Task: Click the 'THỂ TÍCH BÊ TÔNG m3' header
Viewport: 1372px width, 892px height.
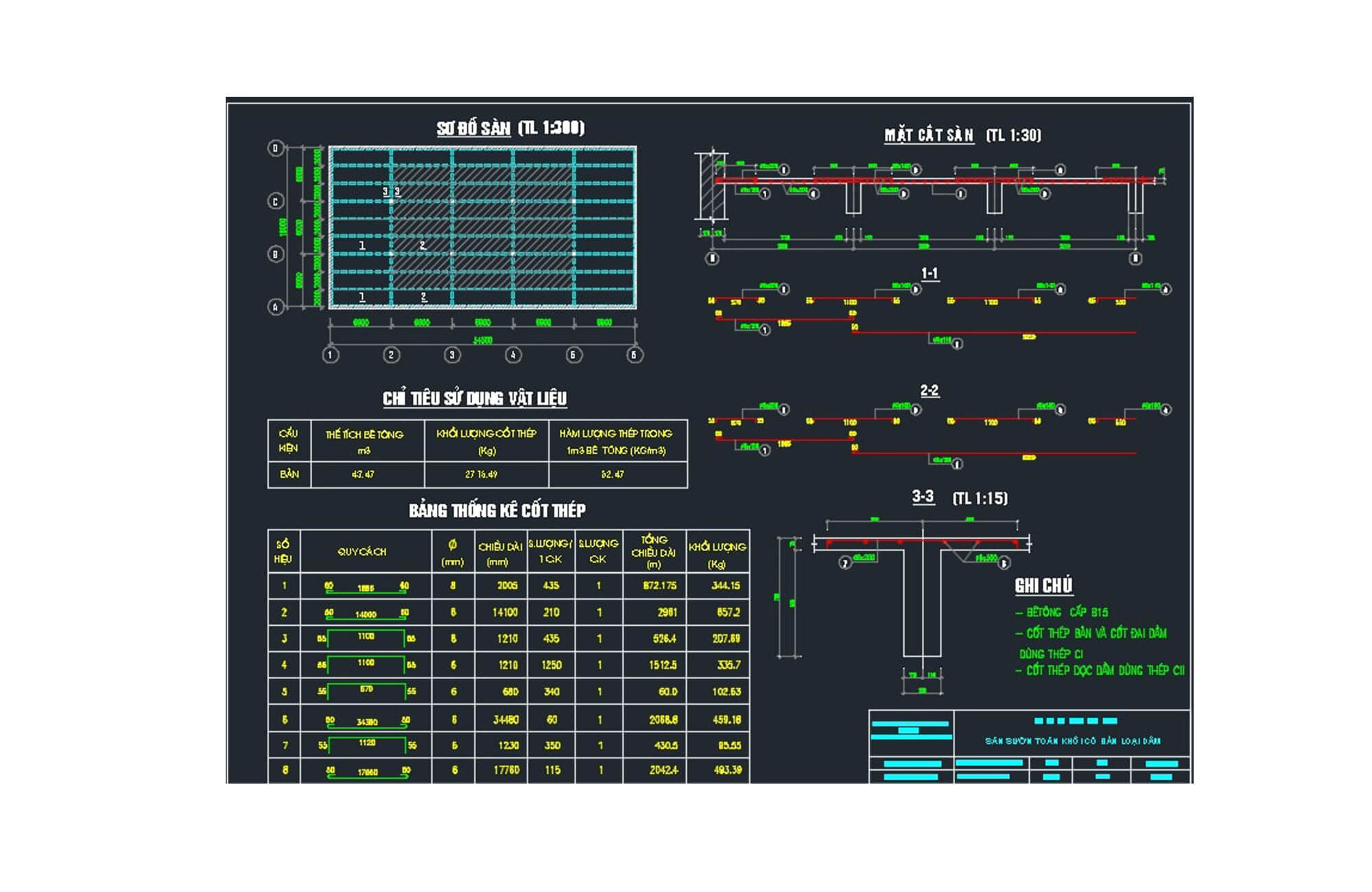Action: pos(364,442)
